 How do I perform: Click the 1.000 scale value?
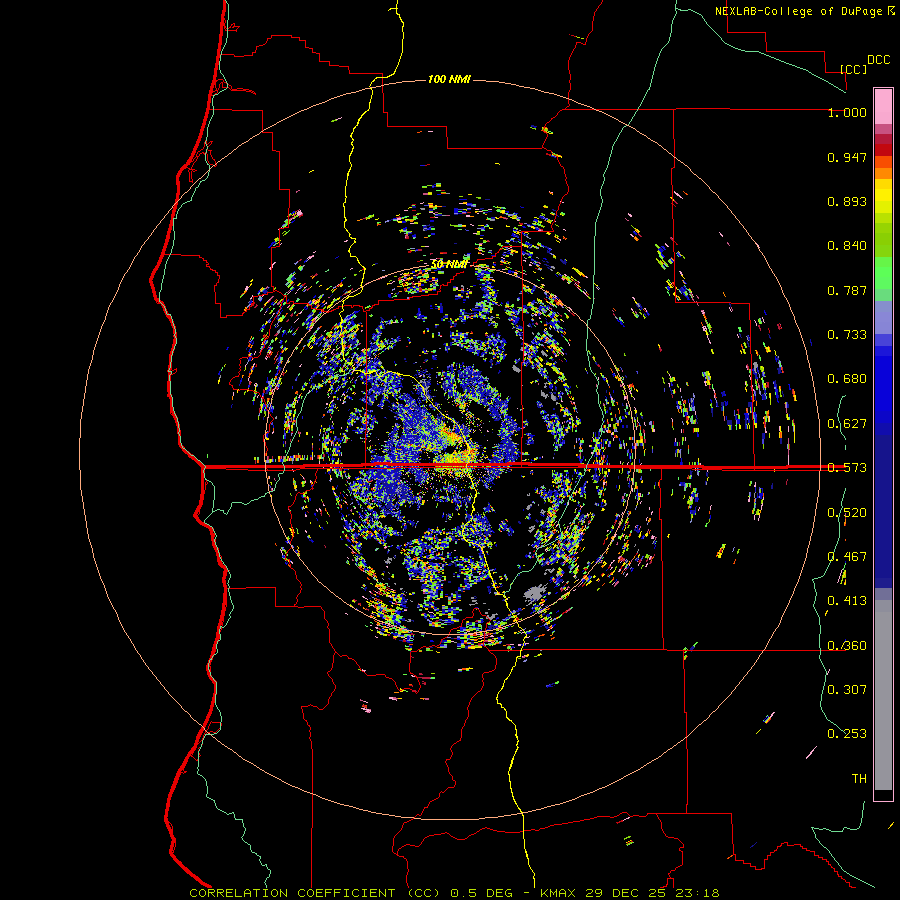point(847,112)
